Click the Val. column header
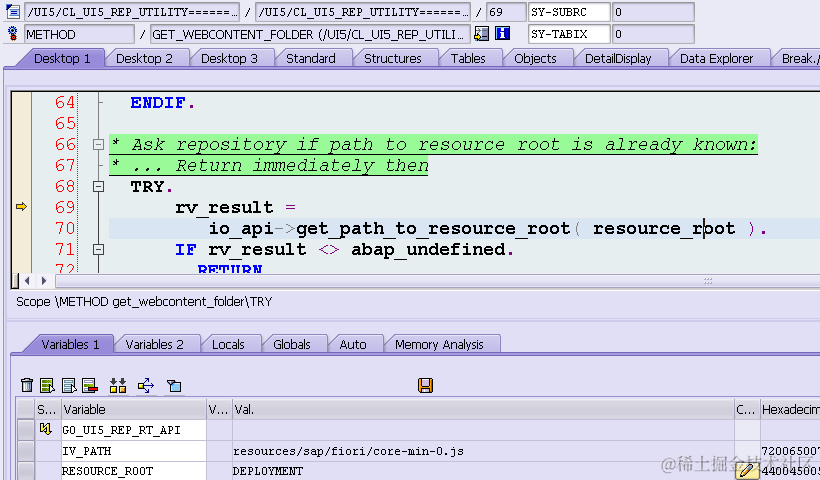This screenshot has height=480, width=820. point(483,409)
